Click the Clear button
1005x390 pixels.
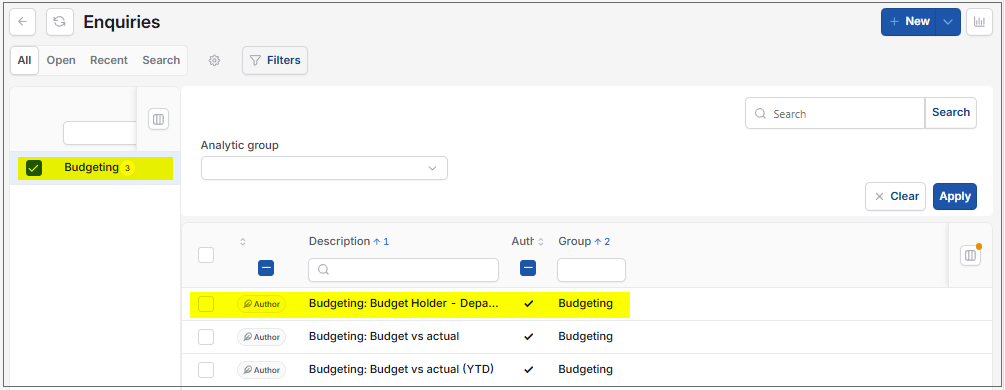pyautogui.click(x=895, y=196)
